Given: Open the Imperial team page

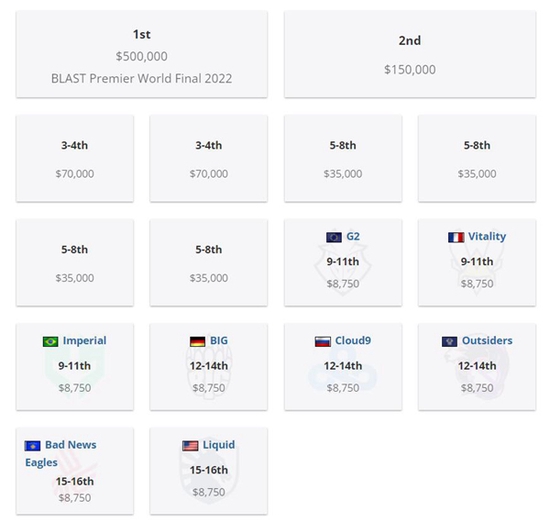Looking at the screenshot, I should [x=85, y=341].
